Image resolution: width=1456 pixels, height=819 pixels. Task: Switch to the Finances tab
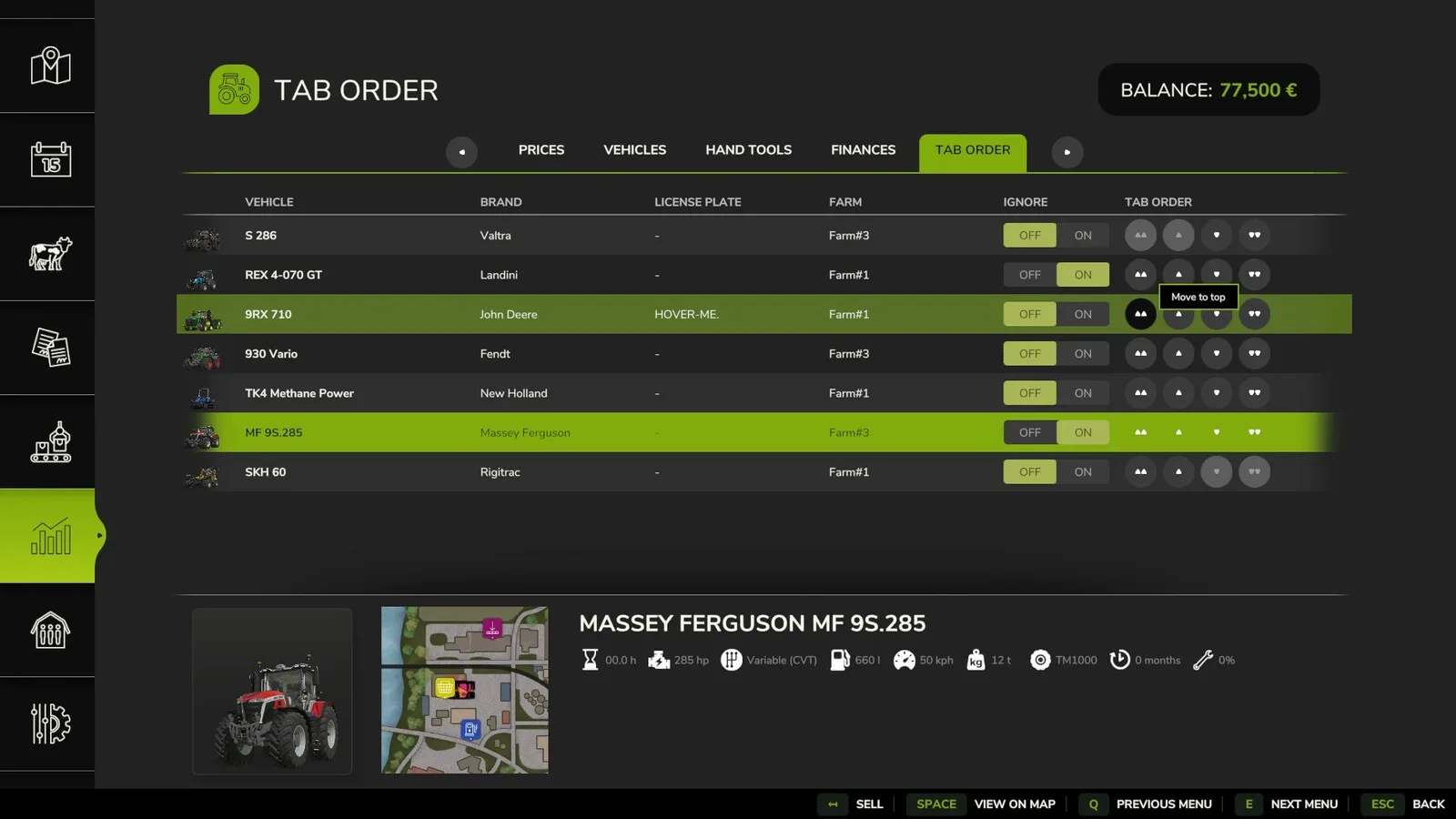coord(863,150)
